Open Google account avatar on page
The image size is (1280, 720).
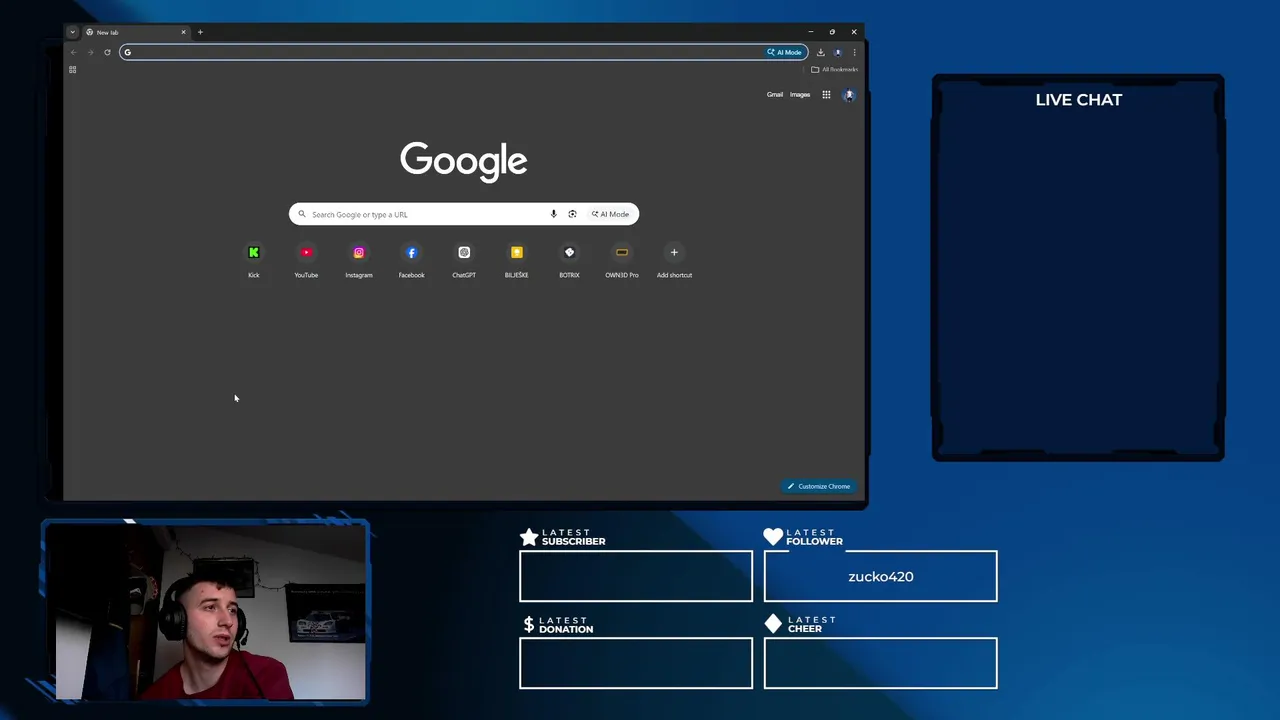[x=849, y=95]
